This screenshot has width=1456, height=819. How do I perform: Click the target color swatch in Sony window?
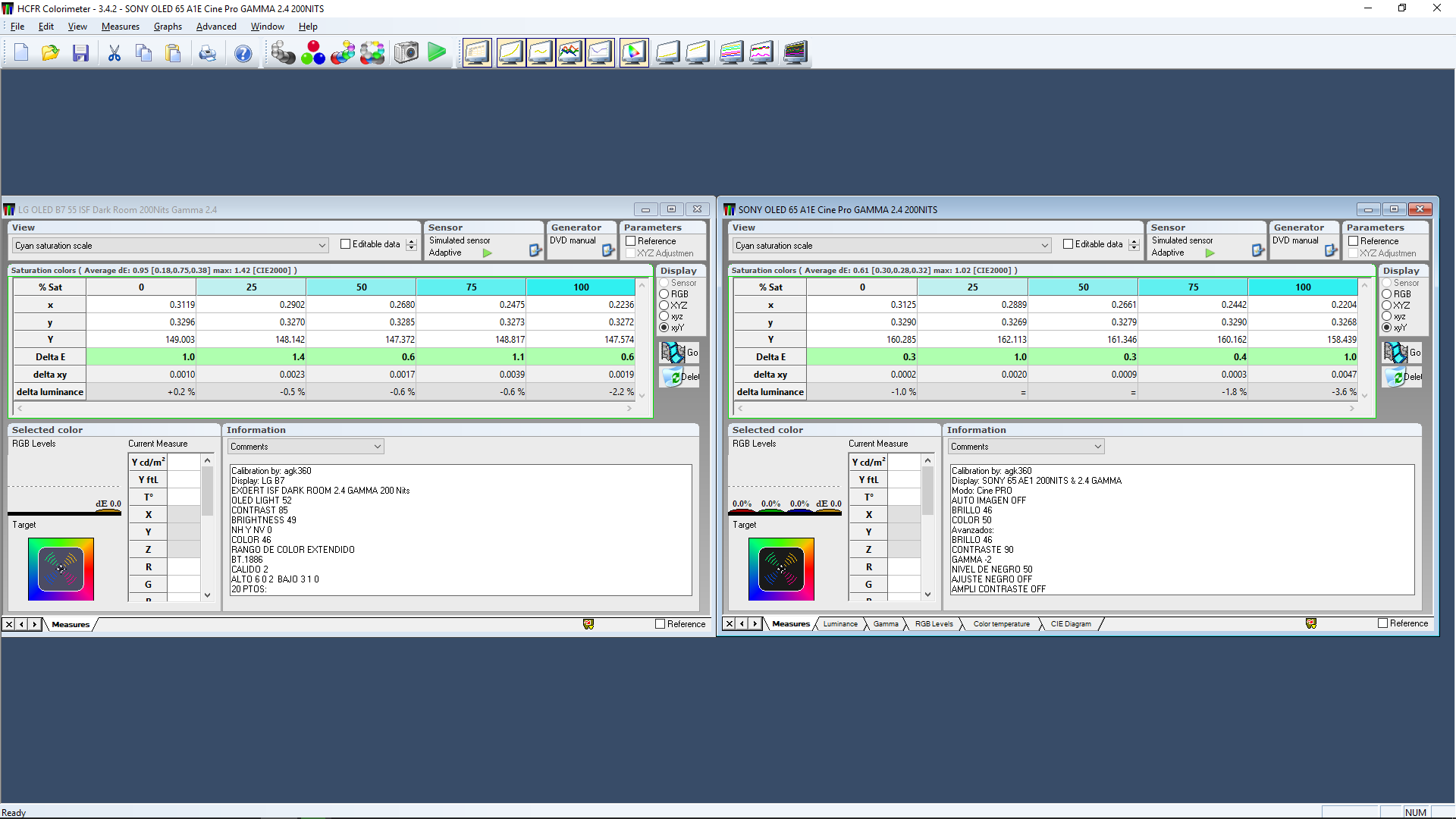781,569
